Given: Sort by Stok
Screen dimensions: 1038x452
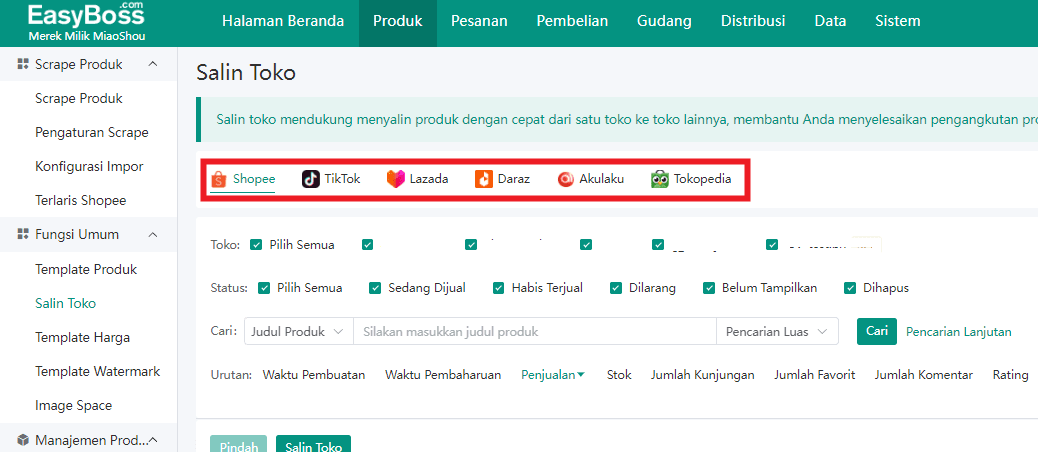Looking at the screenshot, I should pyautogui.click(x=619, y=375).
